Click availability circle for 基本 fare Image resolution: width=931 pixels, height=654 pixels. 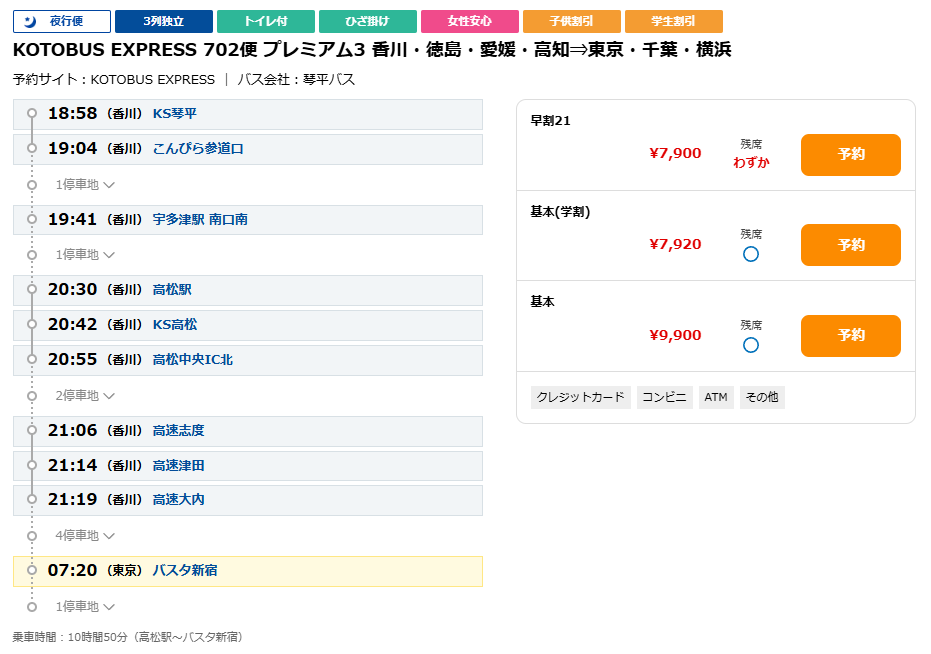click(x=751, y=345)
